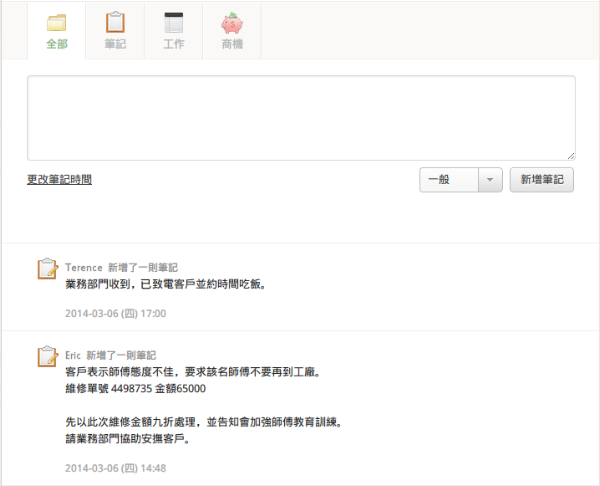Click the note text 業務部門收到，已致電客戶並約時間吃飯。
This screenshot has height=486, width=600.
pyautogui.click(x=166, y=284)
